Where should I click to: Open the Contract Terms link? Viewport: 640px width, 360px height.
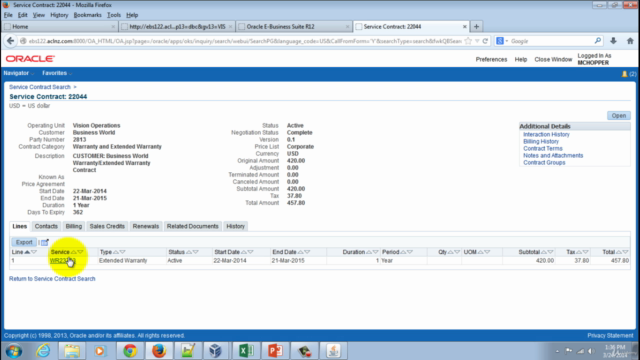point(543,149)
